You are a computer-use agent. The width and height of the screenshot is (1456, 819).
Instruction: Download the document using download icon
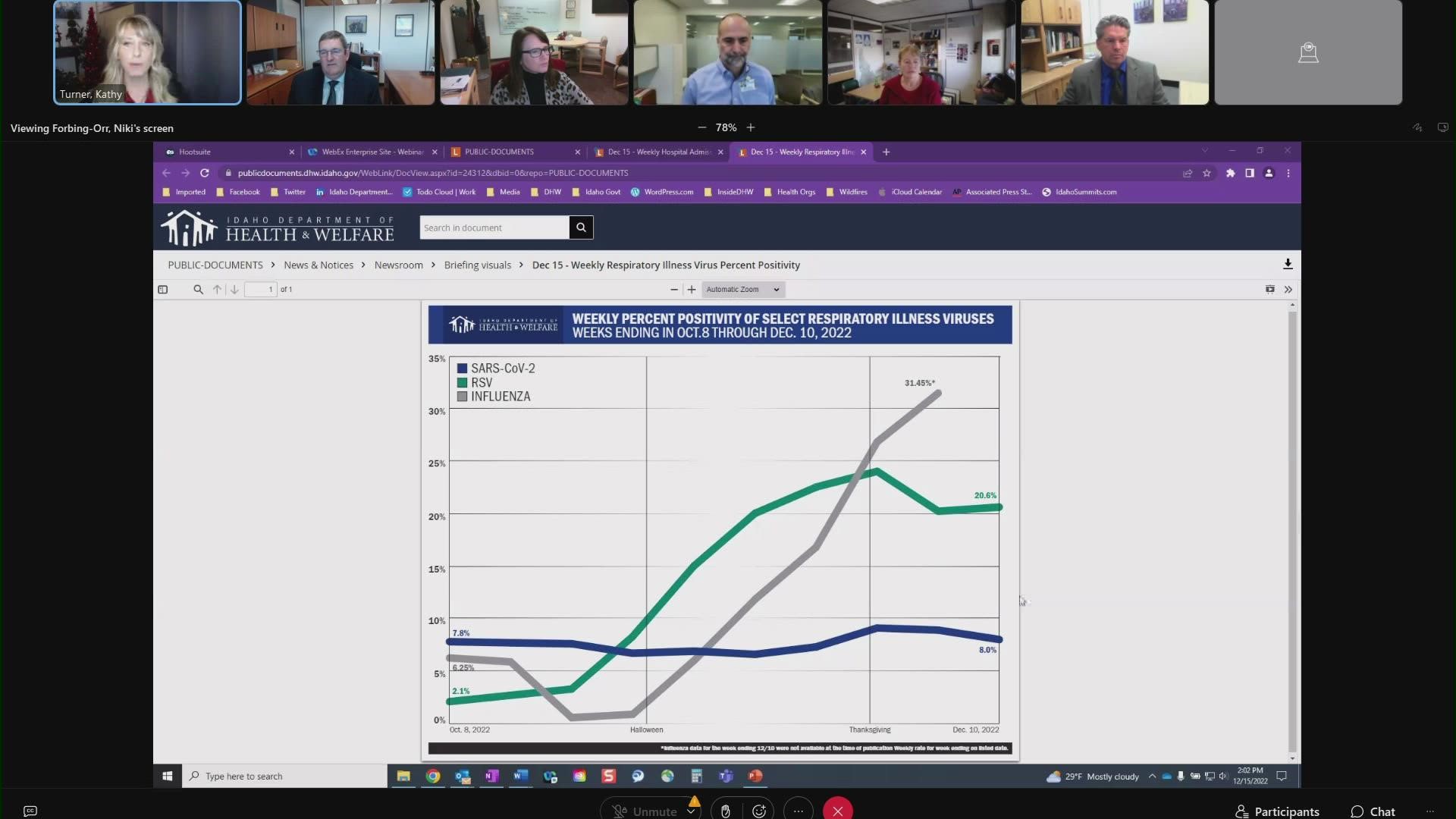1288,264
